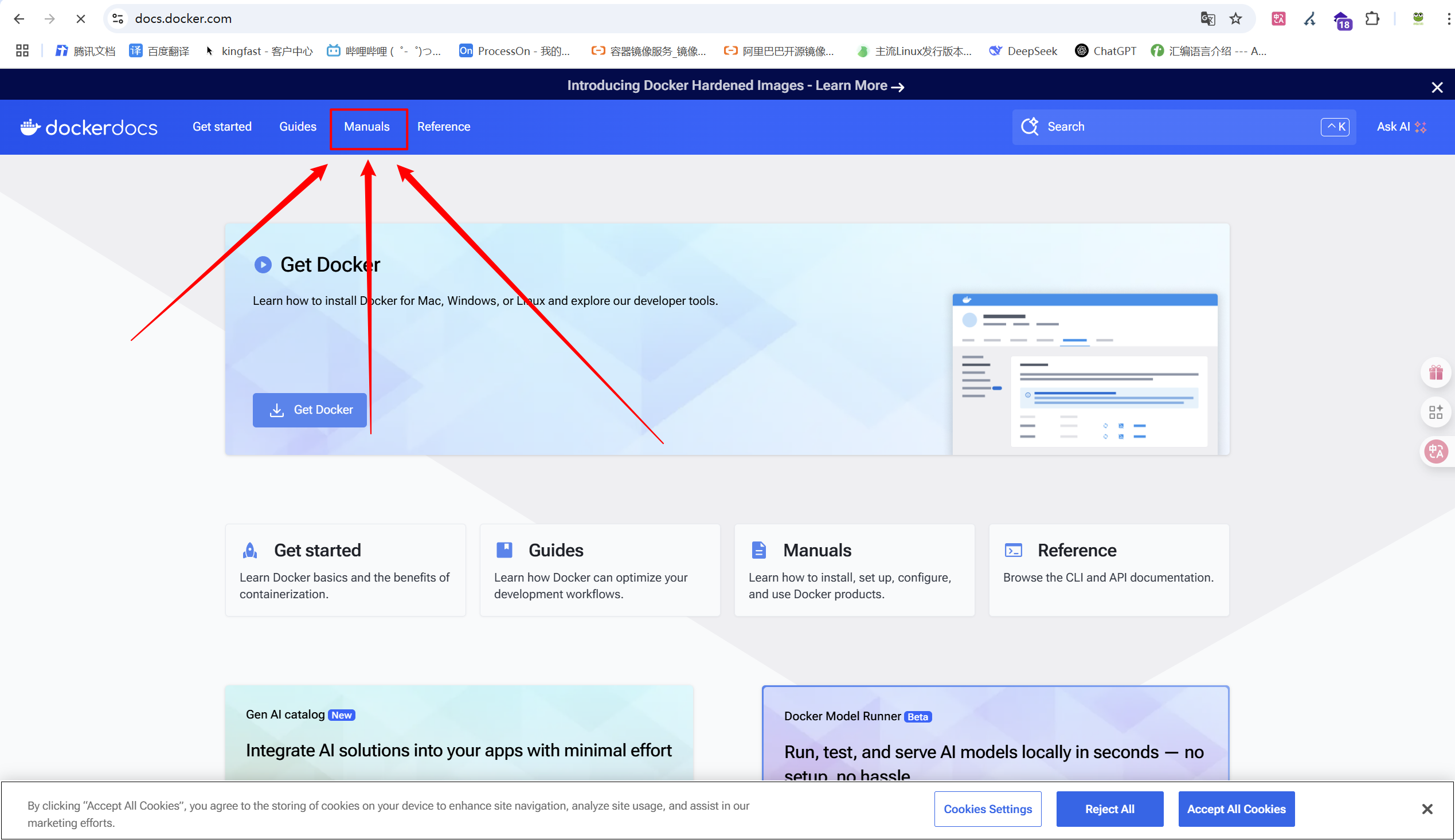
Task: Open the 腾讯文档 bookmark
Action: [85, 51]
